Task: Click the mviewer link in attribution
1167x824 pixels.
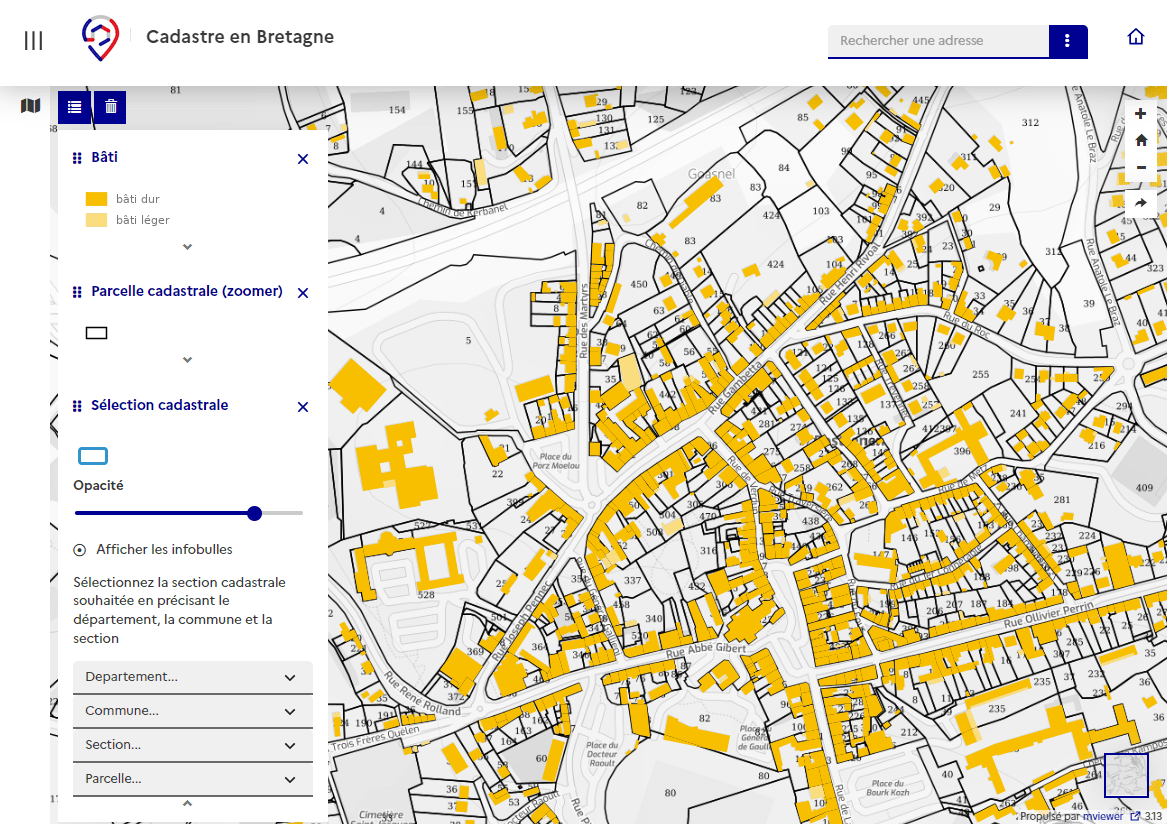Action: tap(1103, 816)
